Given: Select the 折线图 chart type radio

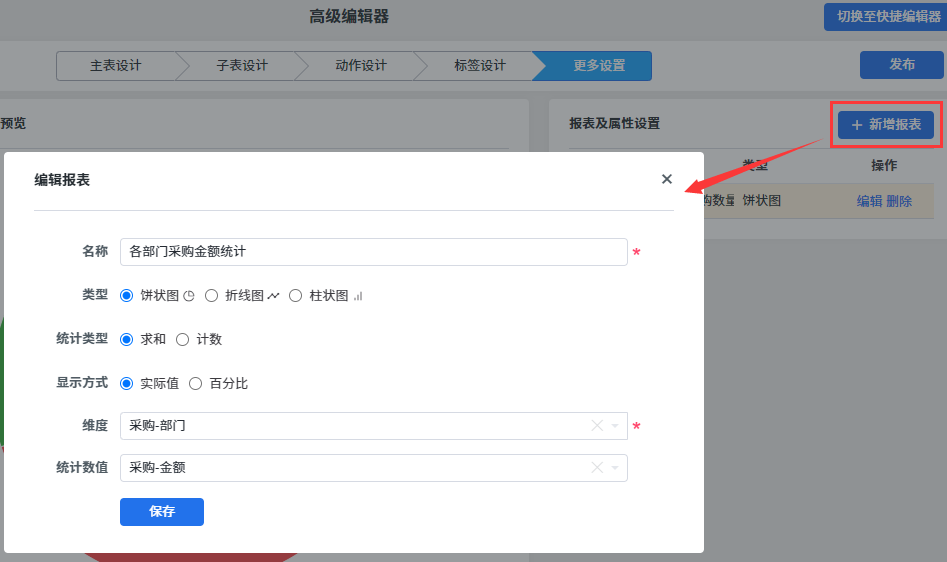Looking at the screenshot, I should coord(211,296).
